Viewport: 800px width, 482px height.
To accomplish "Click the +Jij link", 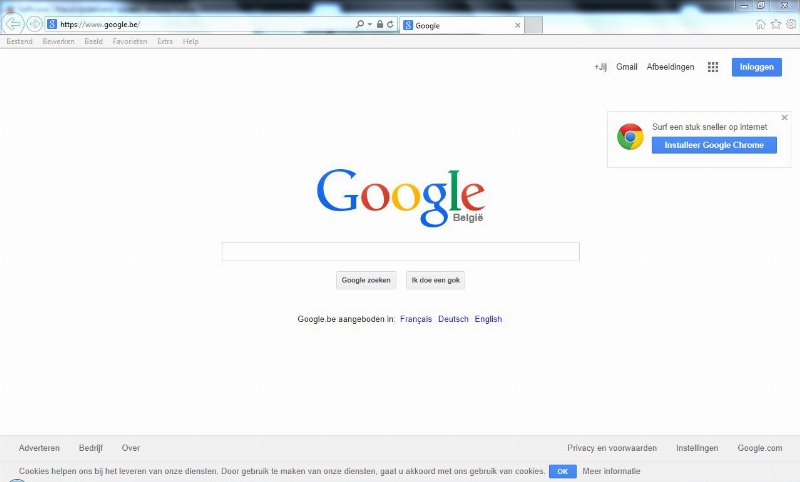I will pyautogui.click(x=600, y=67).
